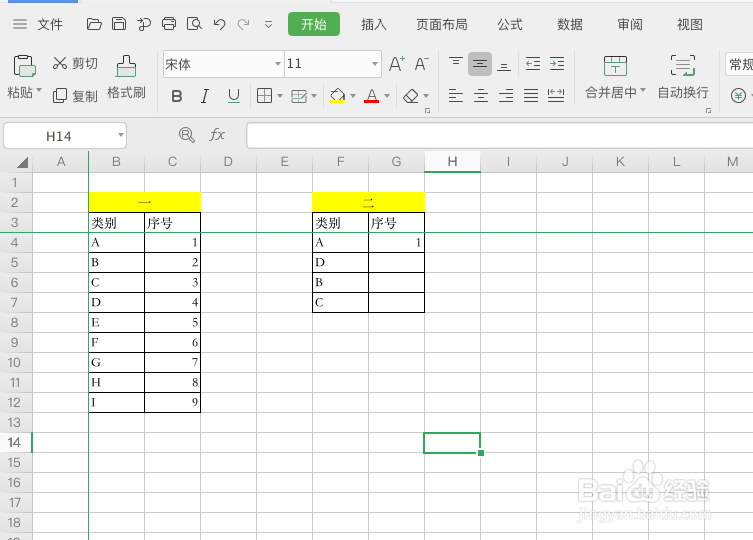Select column B header
The height and width of the screenshot is (540, 753).
coord(116,162)
